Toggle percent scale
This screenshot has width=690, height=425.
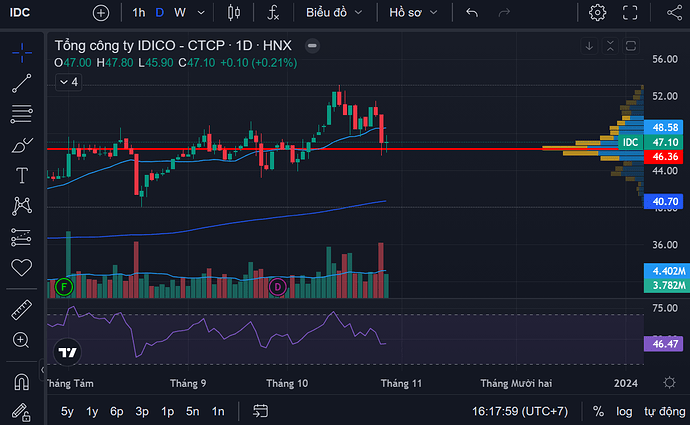598,411
